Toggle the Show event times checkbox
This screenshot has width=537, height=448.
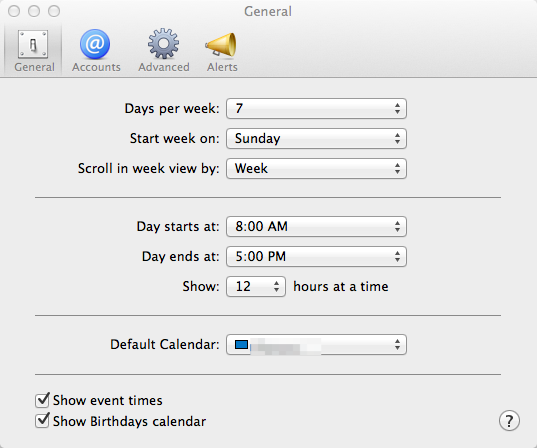(42, 400)
